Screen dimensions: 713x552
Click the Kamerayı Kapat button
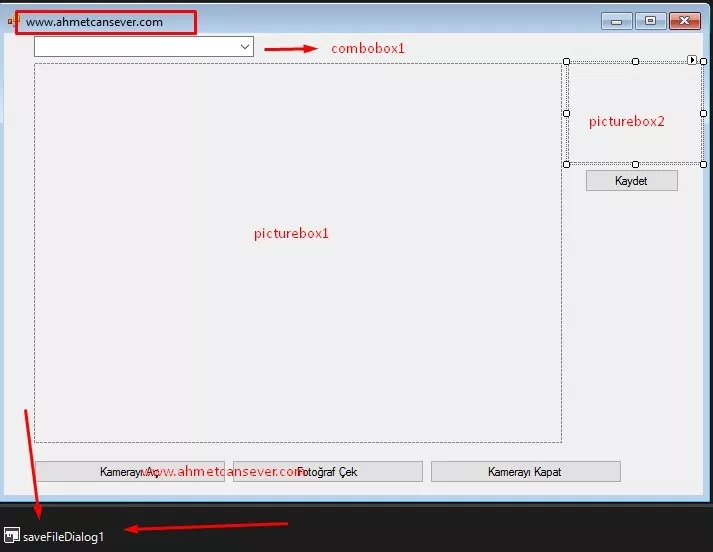click(x=526, y=472)
